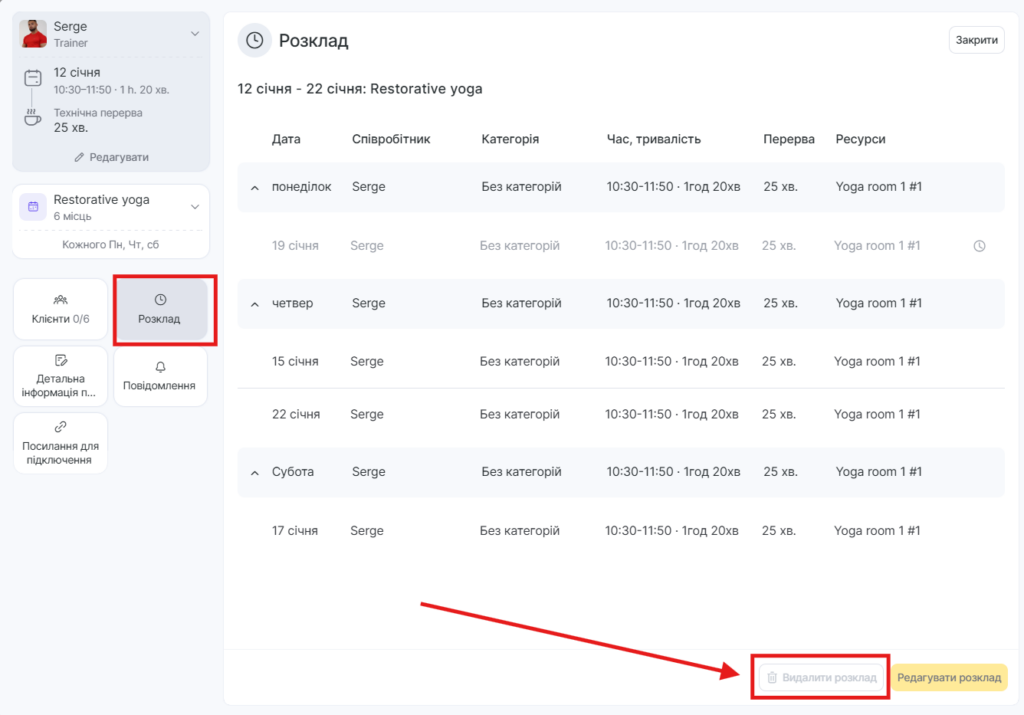Click the Restorative yoga purple calendar icon
Image resolution: width=1024 pixels, height=715 pixels.
point(33,206)
